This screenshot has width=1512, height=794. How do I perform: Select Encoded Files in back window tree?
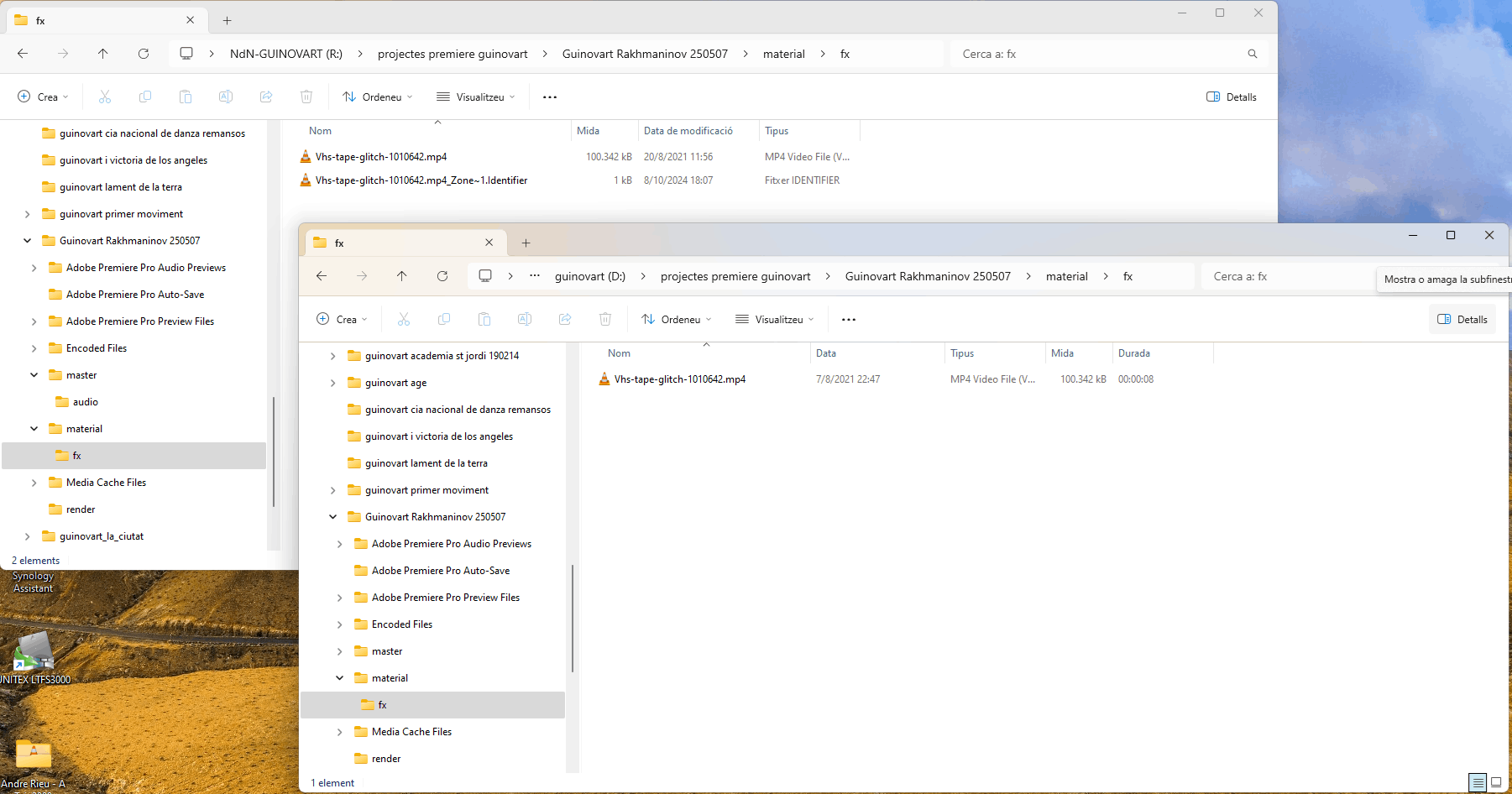click(97, 348)
